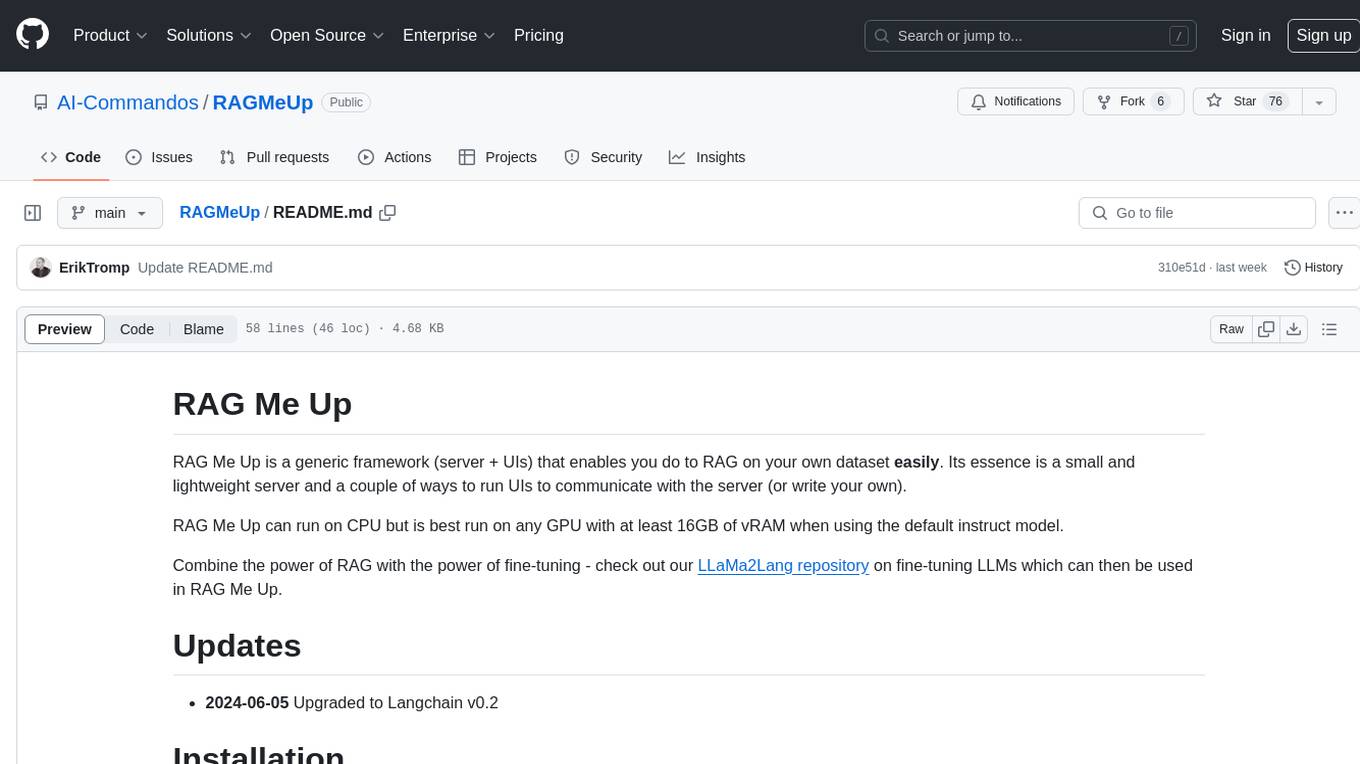
Task: Download the raw file
Action: tap(1294, 329)
